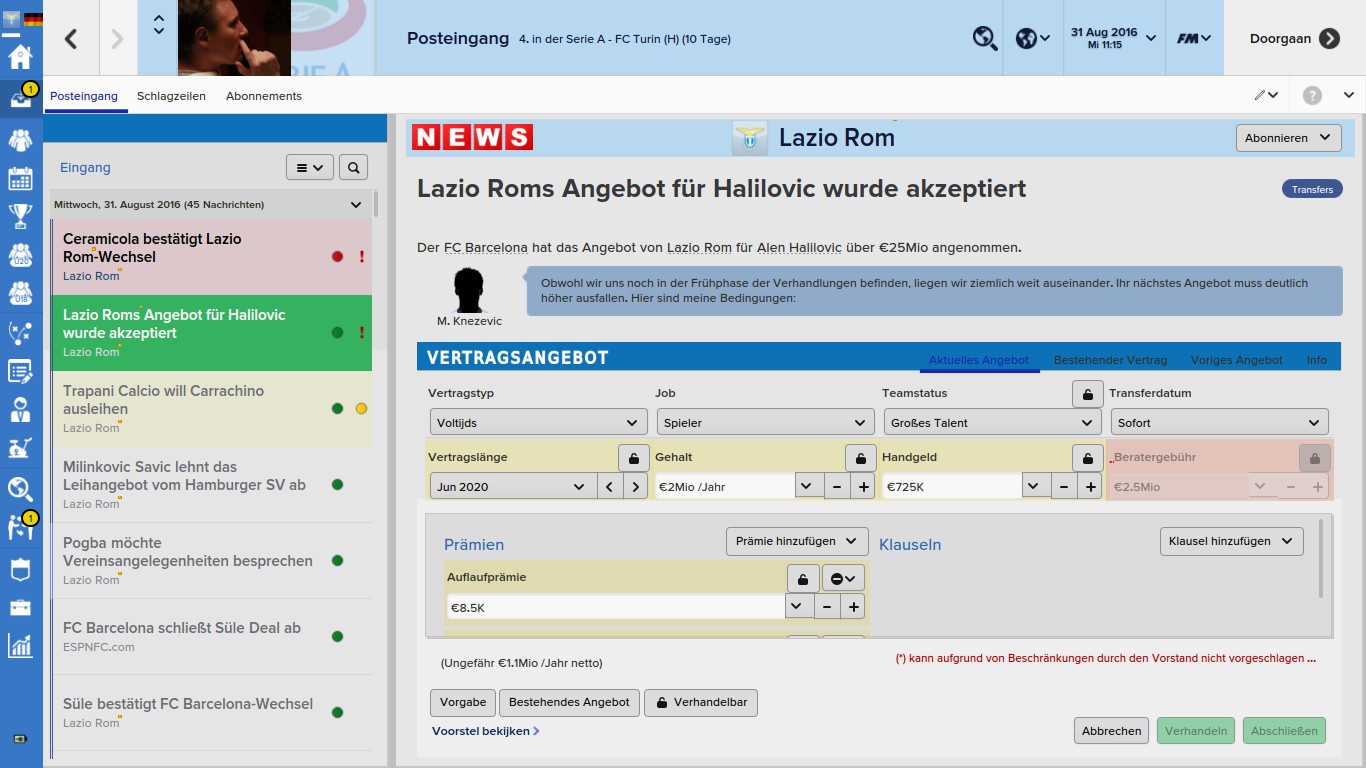
Task: Click the German flag language icon
Action: [33, 20]
